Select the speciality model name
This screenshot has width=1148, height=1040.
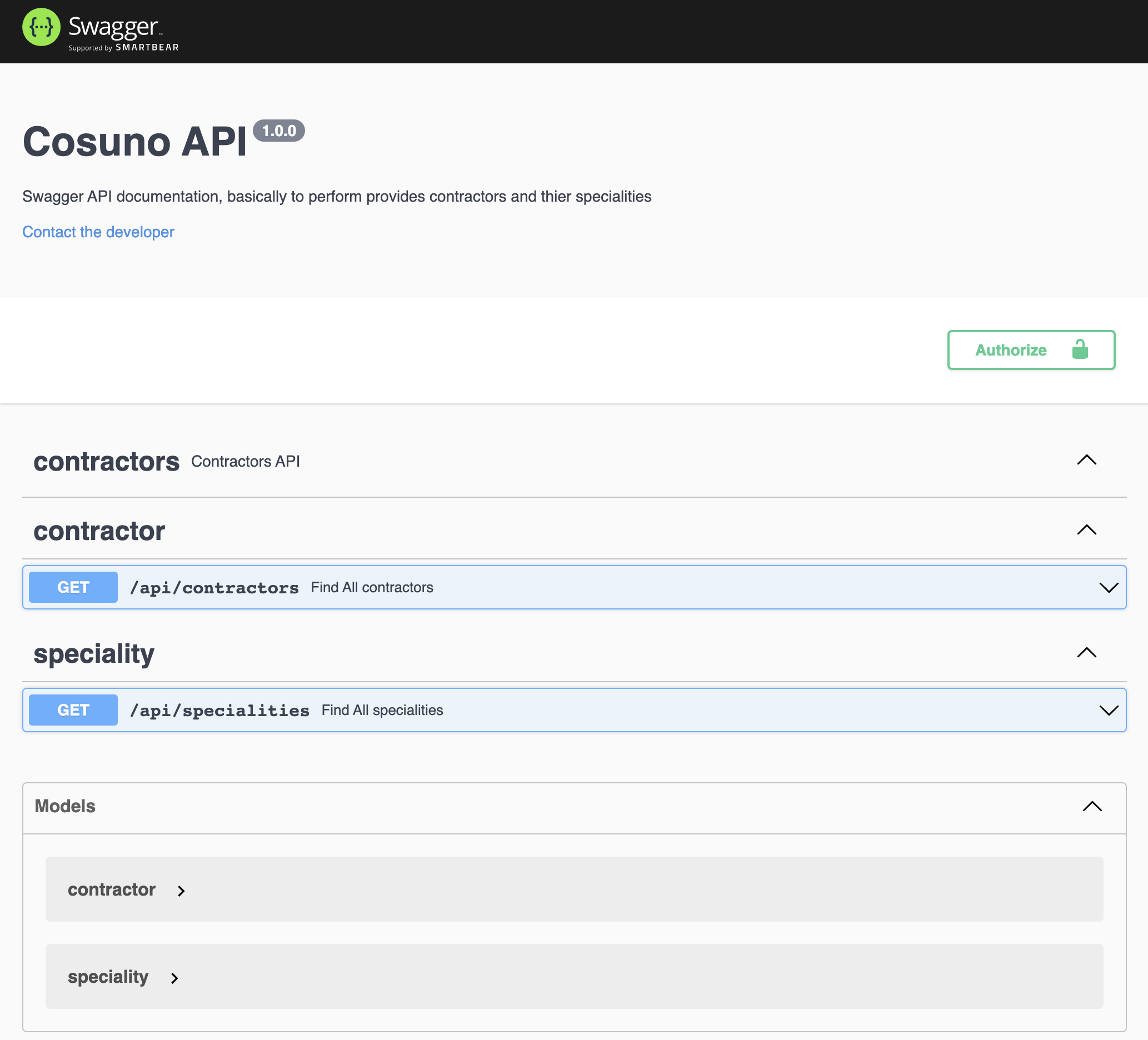click(x=108, y=977)
